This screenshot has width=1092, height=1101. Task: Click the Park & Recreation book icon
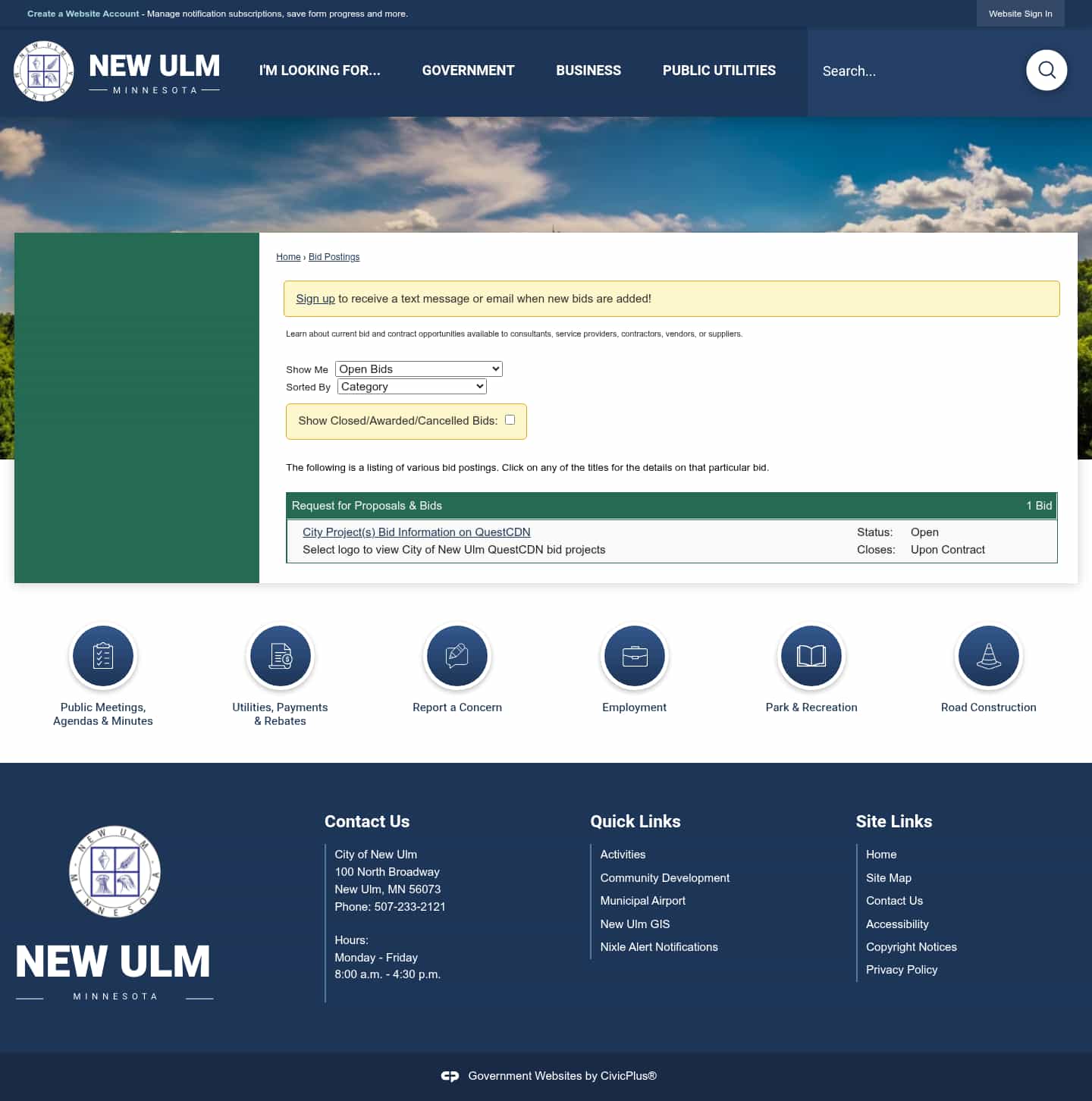tap(811, 656)
